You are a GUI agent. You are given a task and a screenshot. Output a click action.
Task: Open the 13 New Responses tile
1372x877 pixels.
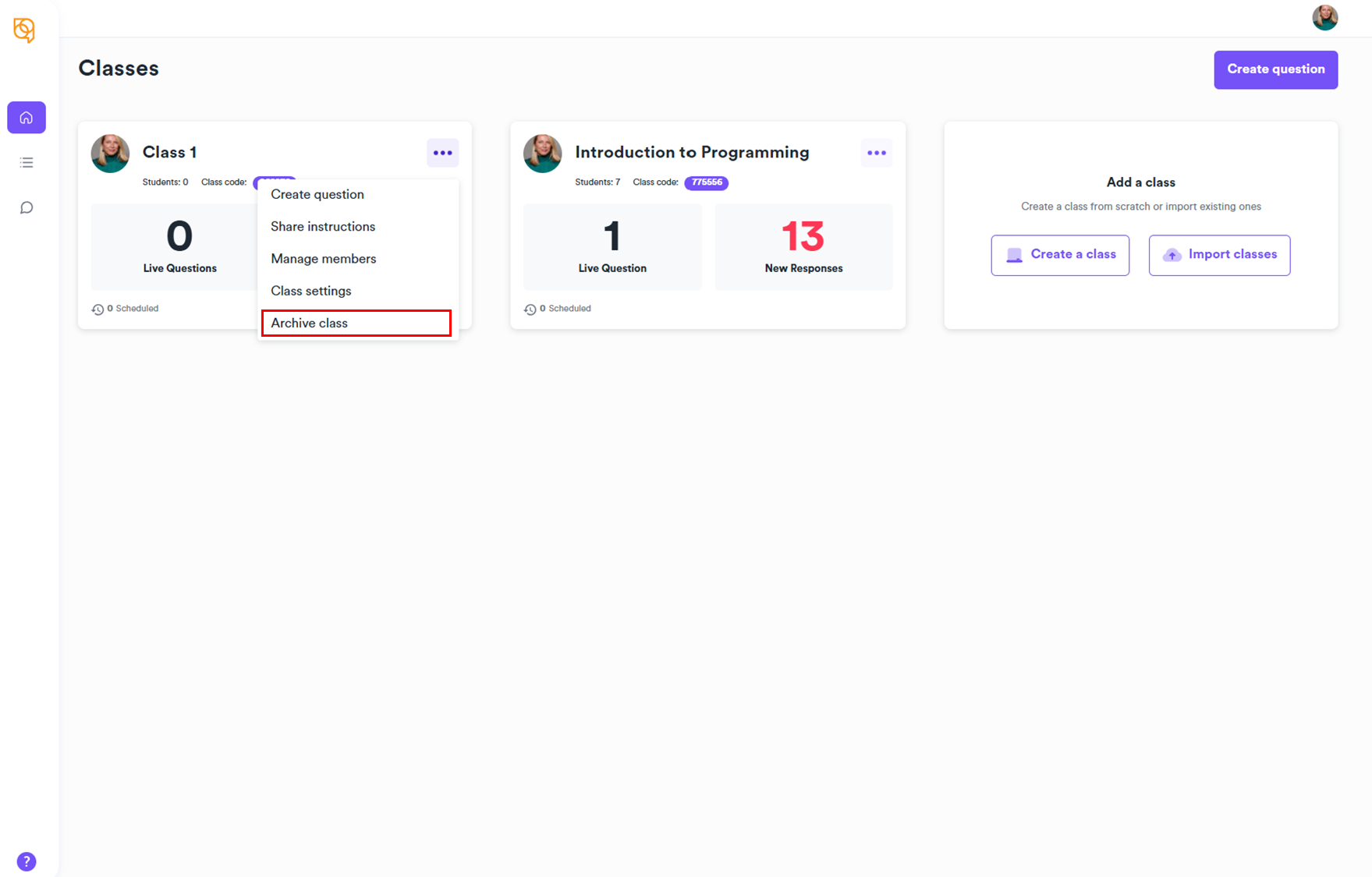click(x=803, y=246)
